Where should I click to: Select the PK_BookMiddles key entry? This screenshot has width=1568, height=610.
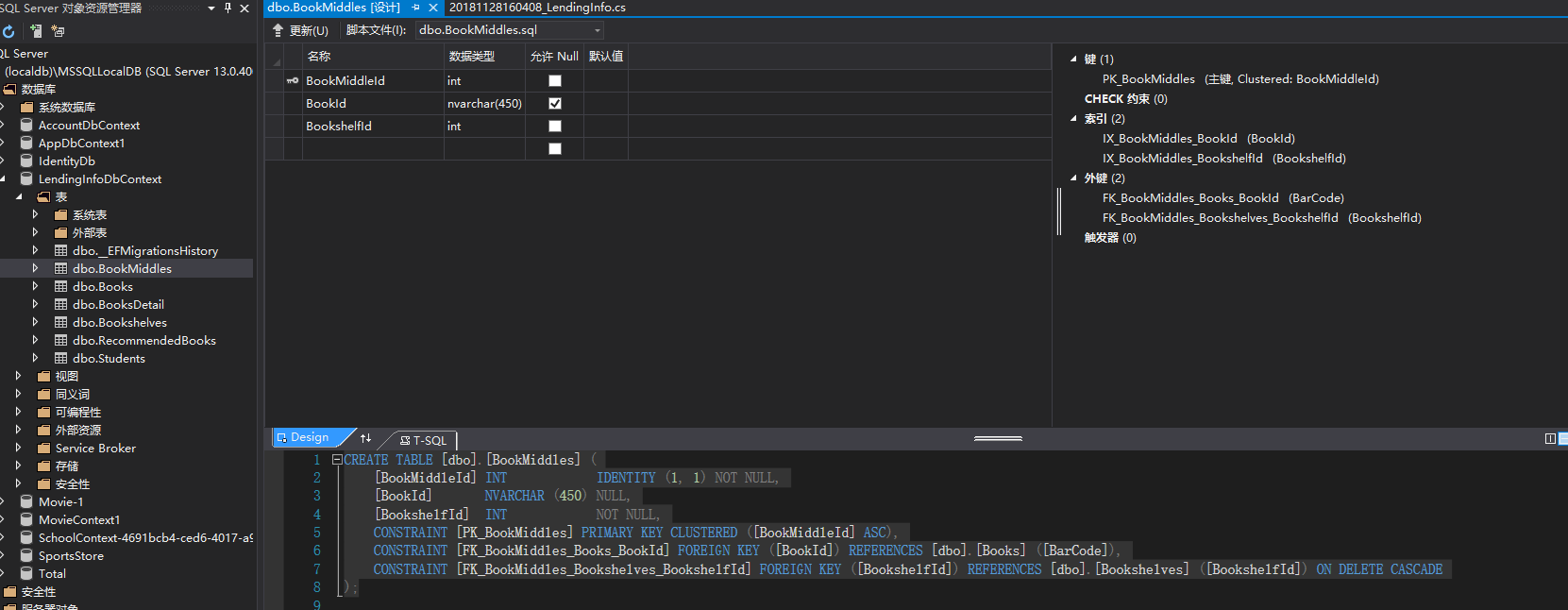click(1240, 79)
